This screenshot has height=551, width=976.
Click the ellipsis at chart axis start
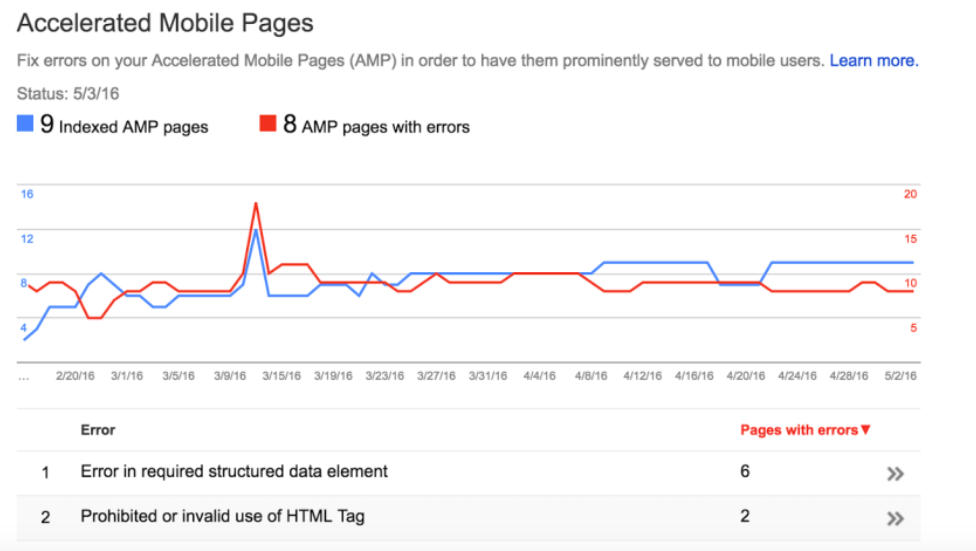click(24, 377)
